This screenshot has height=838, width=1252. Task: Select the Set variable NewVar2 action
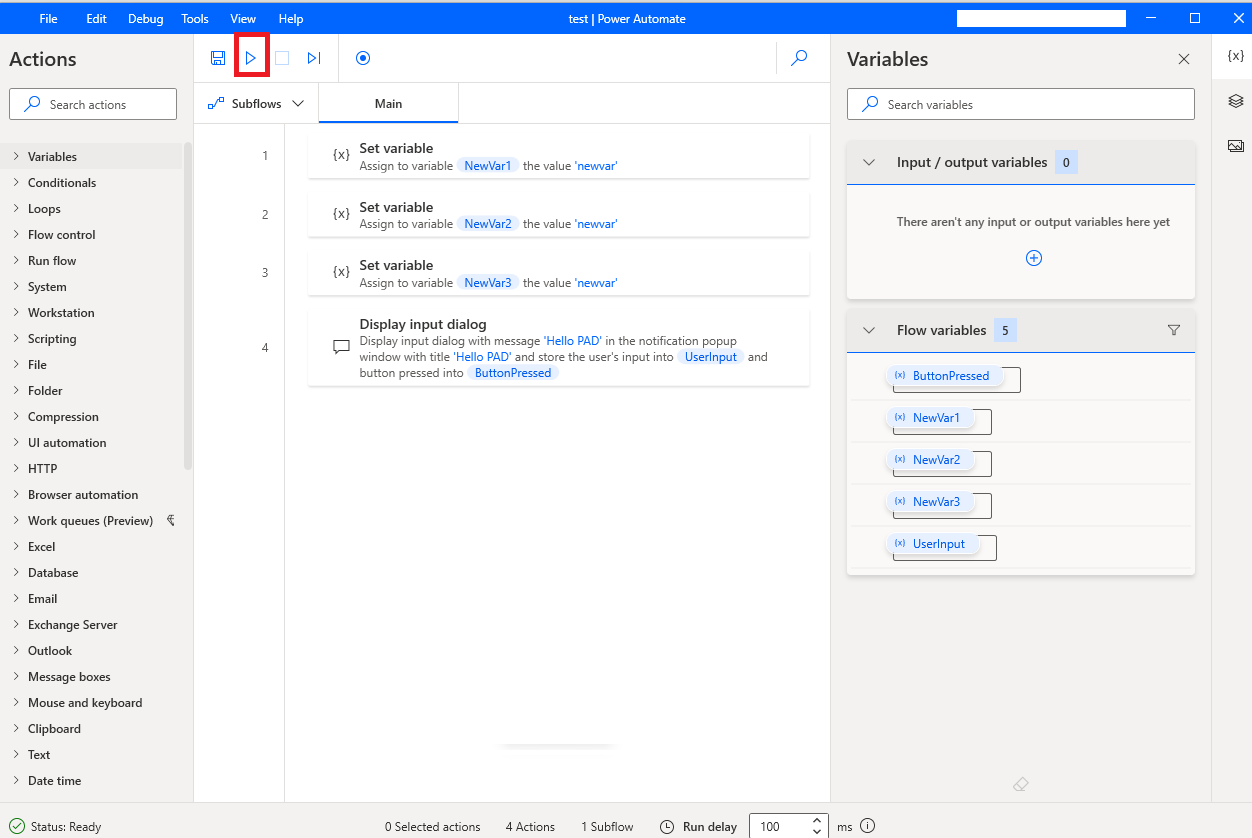click(x=559, y=215)
